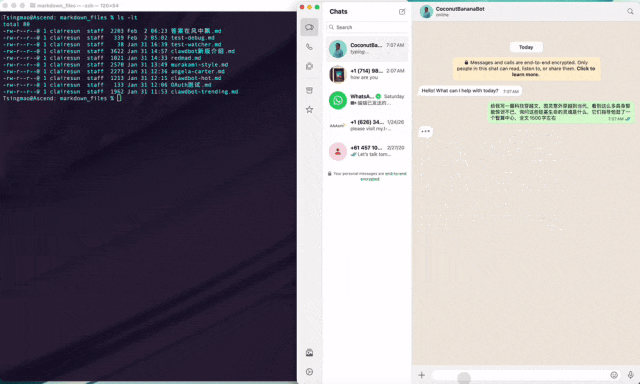Open Archived chats in WhatsApp sidebar
Image resolution: width=640 pixels, height=384 pixels.
(309, 90)
